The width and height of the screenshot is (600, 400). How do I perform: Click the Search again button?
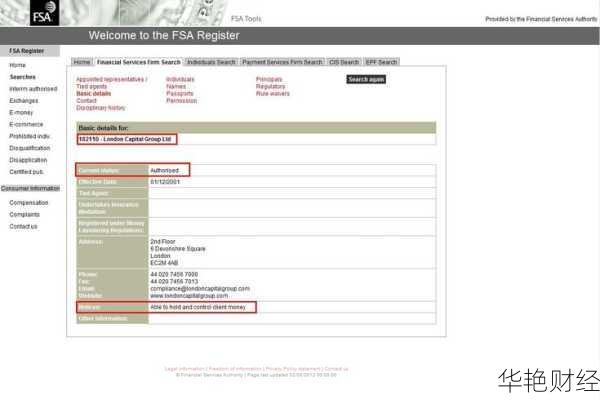(x=366, y=79)
